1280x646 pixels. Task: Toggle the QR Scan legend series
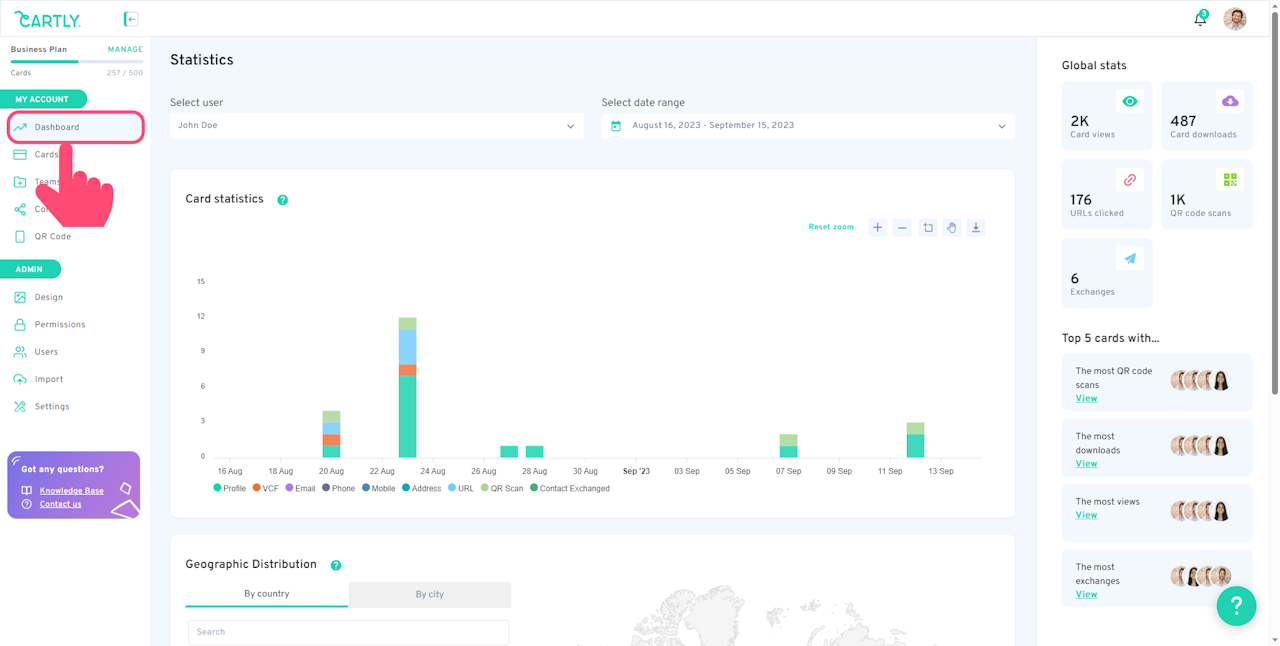[502, 488]
